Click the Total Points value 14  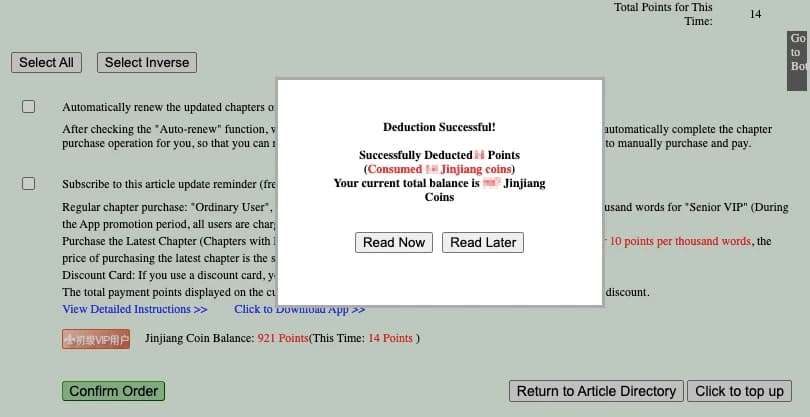point(755,14)
